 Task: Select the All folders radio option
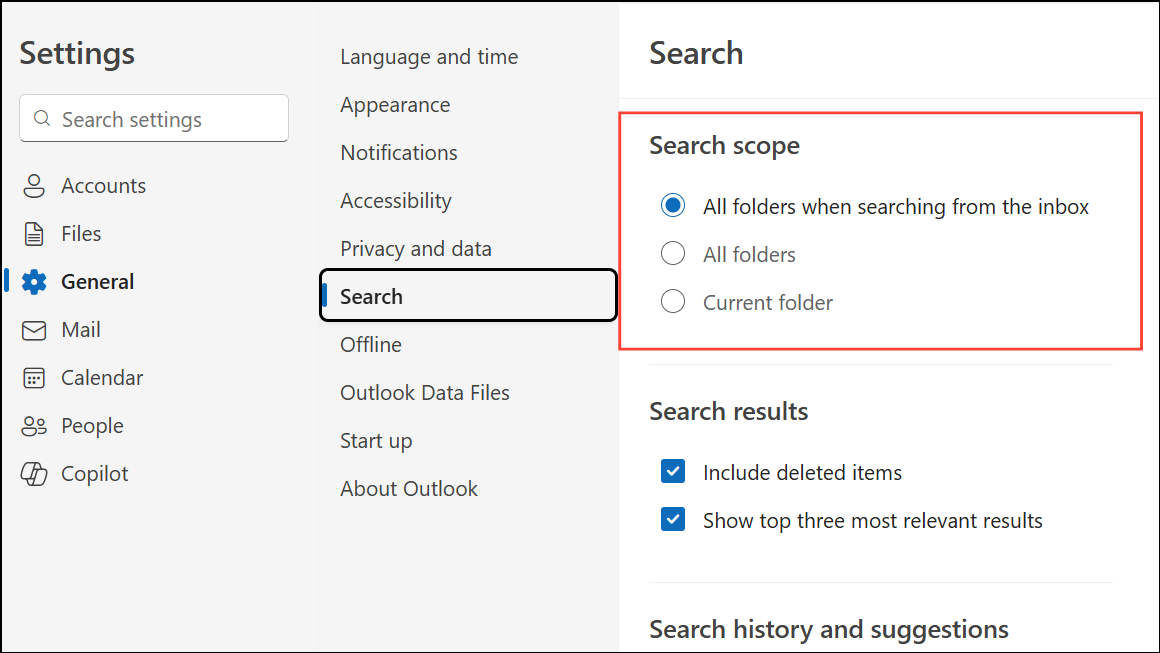click(673, 254)
